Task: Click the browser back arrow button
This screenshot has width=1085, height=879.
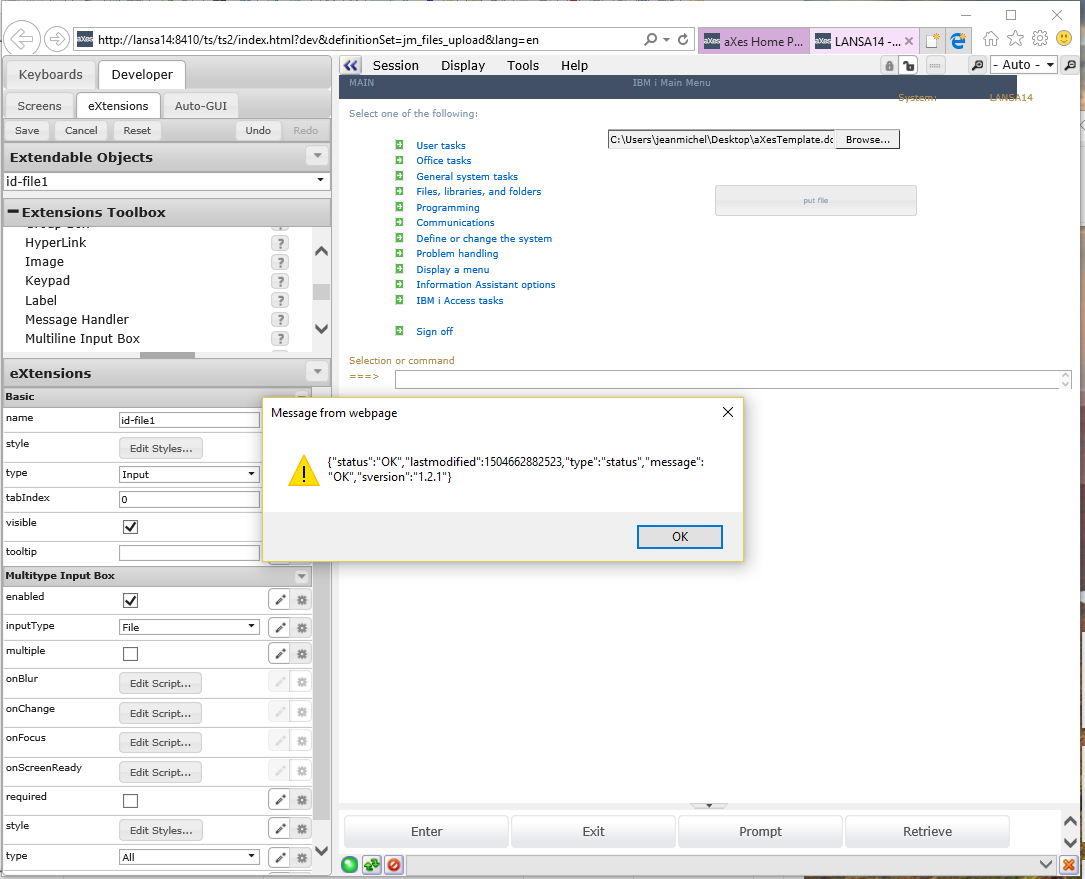Action: coord(22,40)
